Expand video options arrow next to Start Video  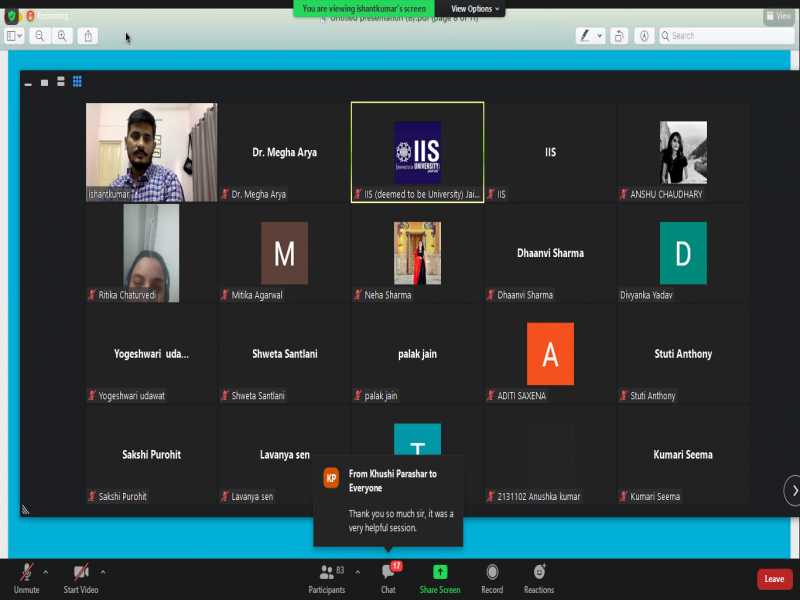[103, 572]
